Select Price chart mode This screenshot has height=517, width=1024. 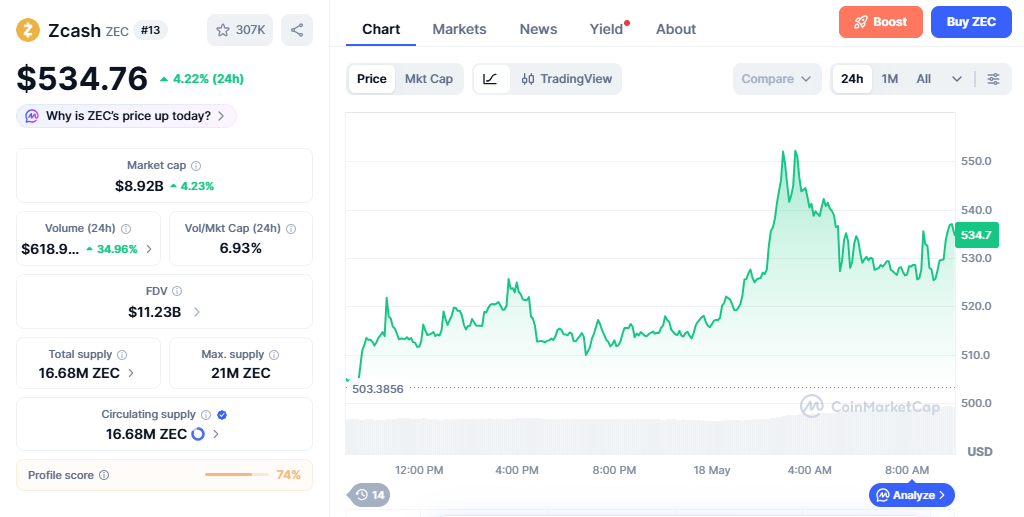372,79
